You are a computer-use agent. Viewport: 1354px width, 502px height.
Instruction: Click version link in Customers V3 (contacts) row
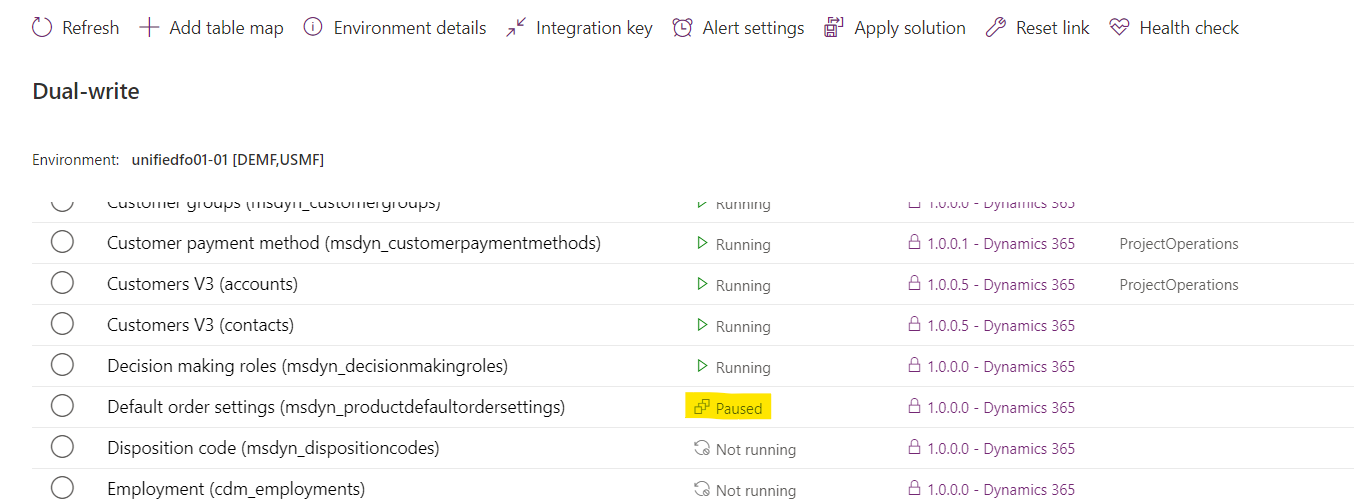1001,326
